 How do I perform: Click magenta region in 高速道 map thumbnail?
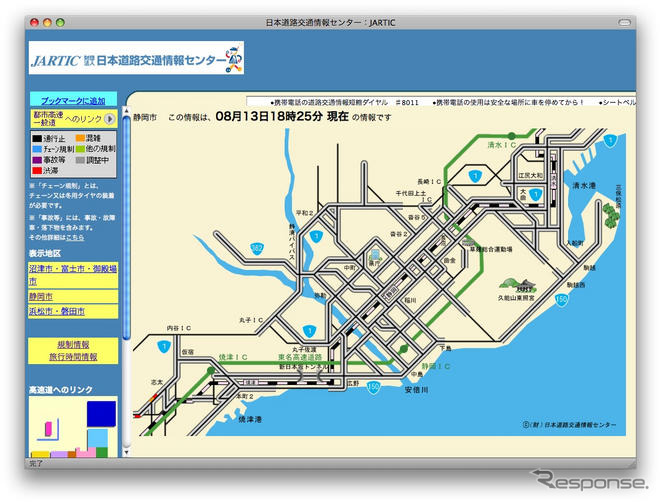point(48,429)
